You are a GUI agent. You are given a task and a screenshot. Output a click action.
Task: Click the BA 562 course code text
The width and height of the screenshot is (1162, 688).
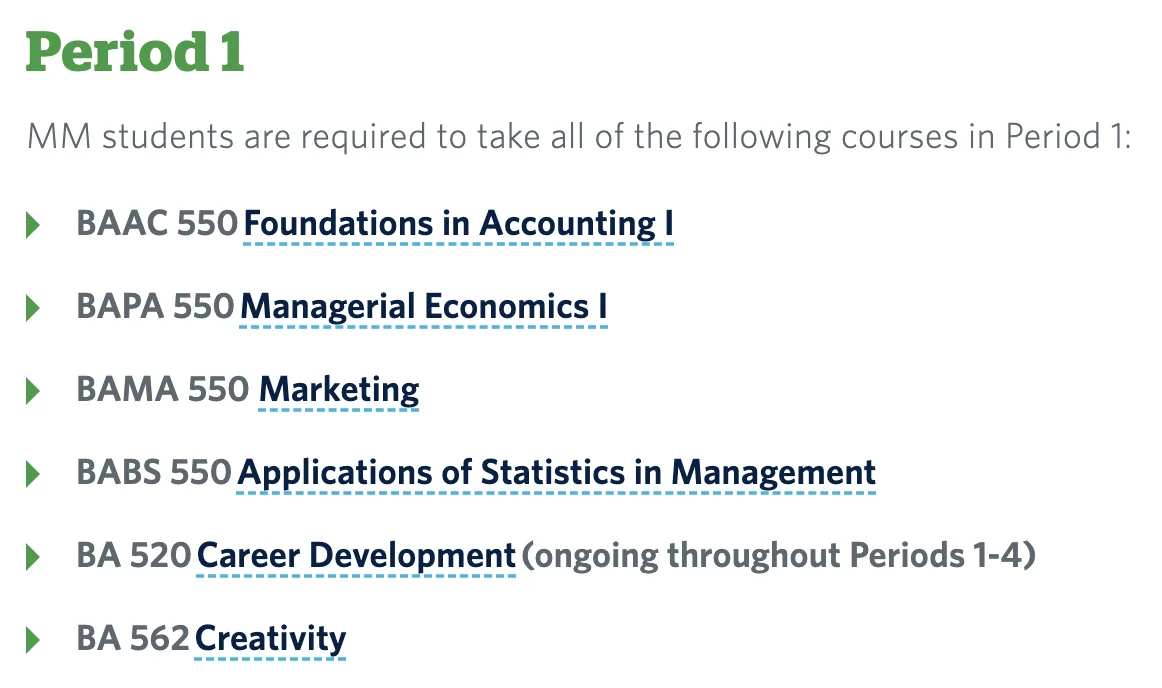pos(132,638)
